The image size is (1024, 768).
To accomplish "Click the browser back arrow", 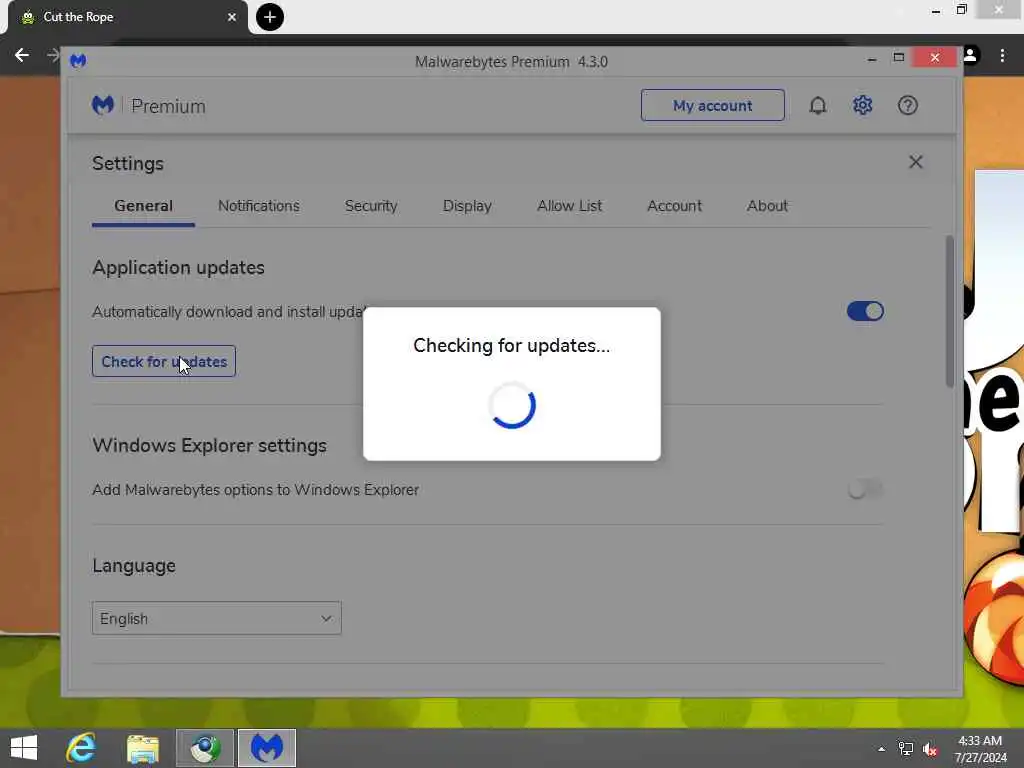I will point(22,56).
